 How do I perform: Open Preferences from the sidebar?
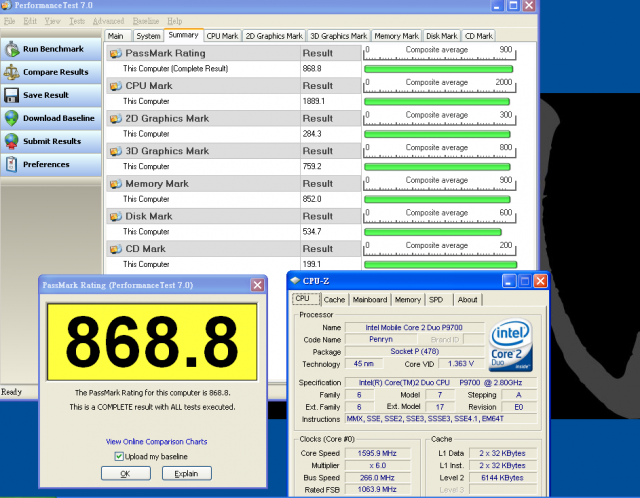tap(51, 165)
